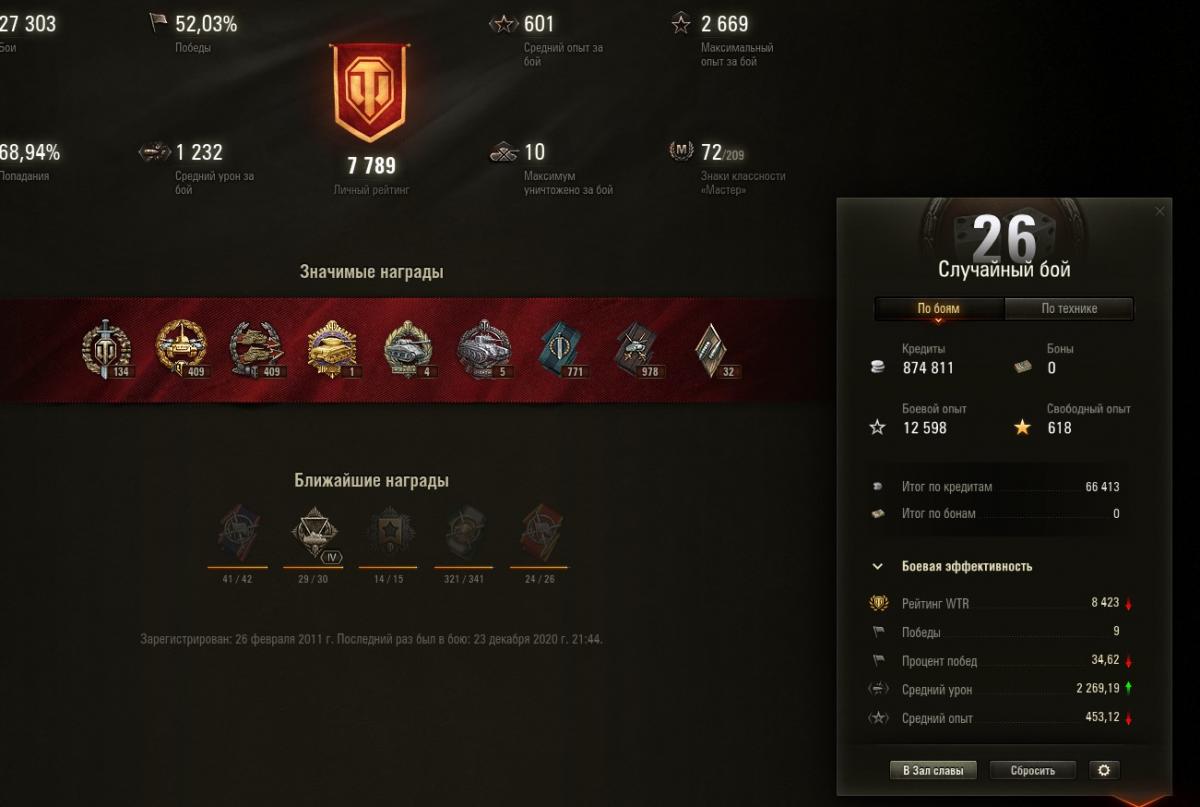The image size is (1200, 807).
Task: Open the award card with count 978
Action: coord(636,349)
